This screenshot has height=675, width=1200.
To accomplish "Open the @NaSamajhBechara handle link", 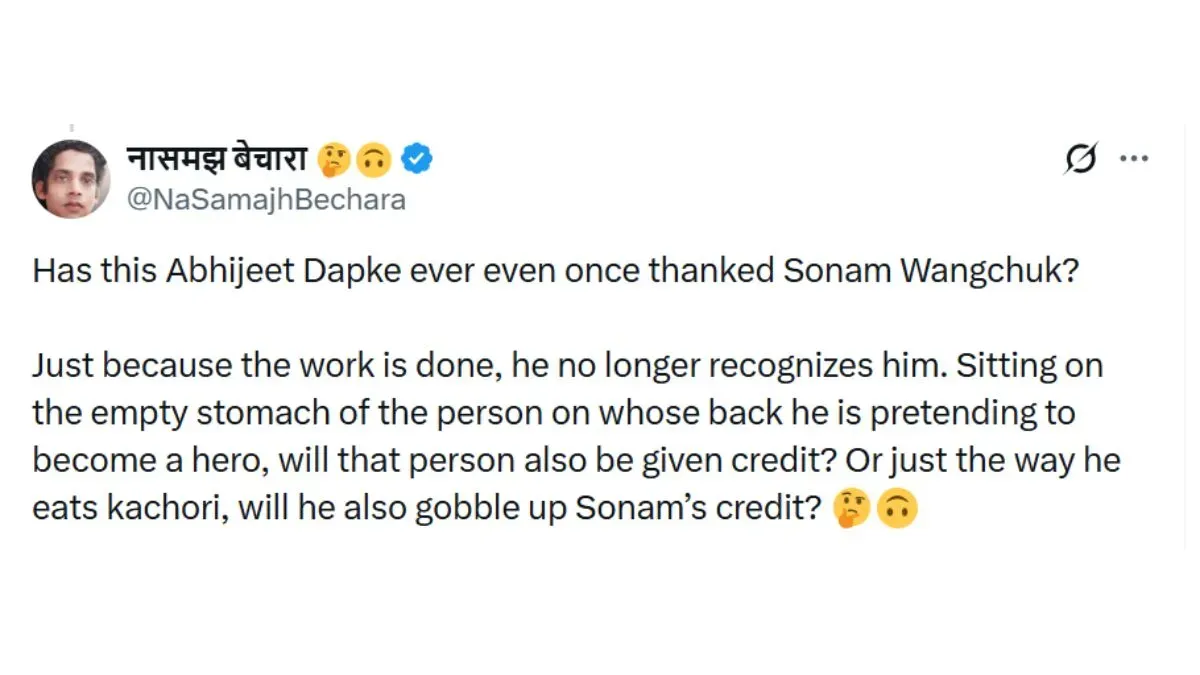I will tap(266, 200).
